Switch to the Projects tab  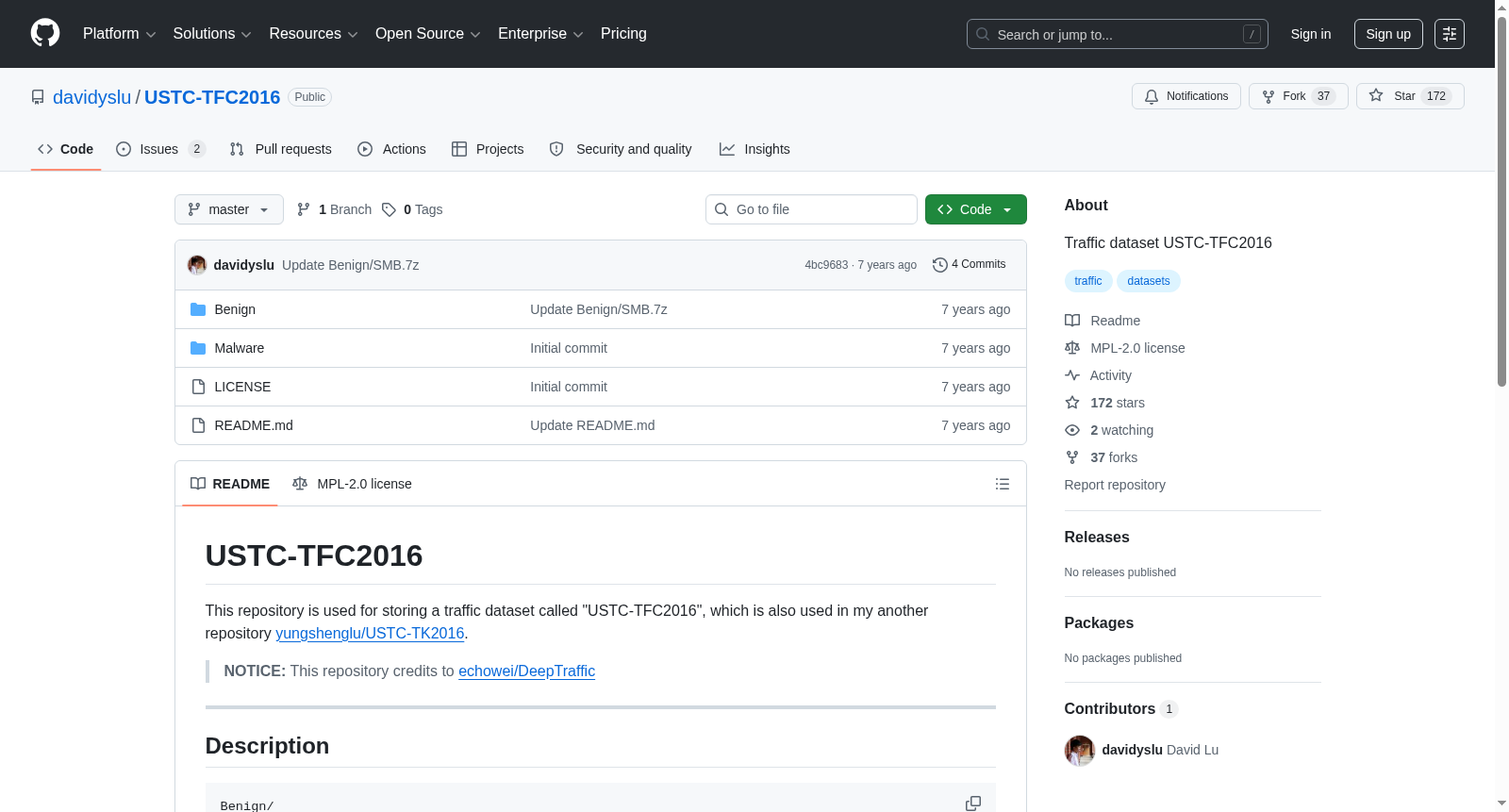click(488, 149)
